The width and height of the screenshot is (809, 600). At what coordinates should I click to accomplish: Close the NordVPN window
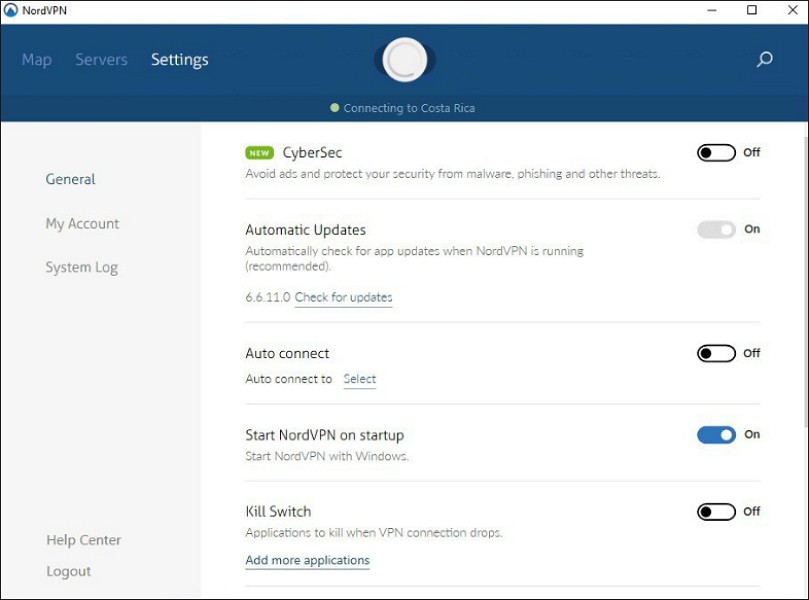[793, 10]
